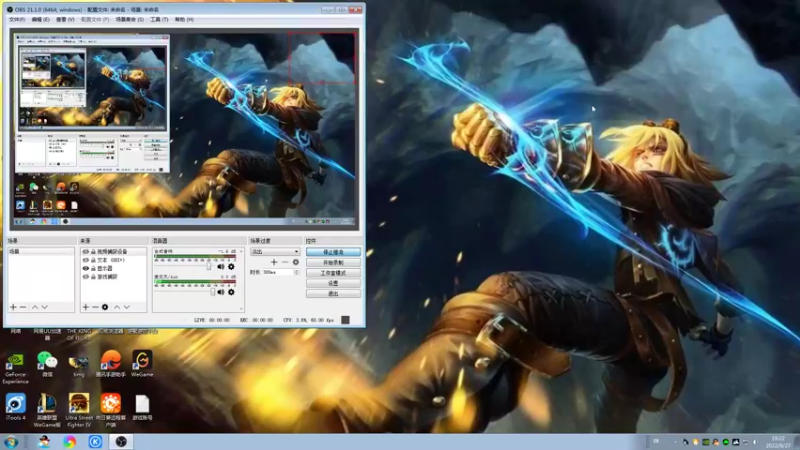This screenshot has width=800, height=450.
Task: Open the 腾讯手游助手 desktop shortcut
Action: coord(111,364)
